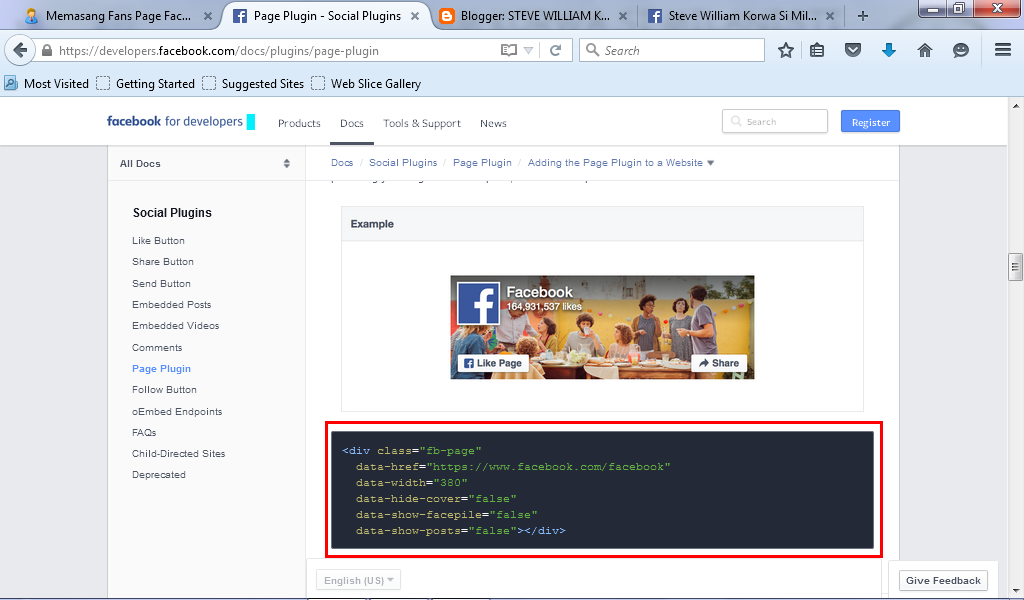Viewport: 1024px width, 600px height.
Task: Open the chat smiley icon in toolbar
Action: (x=961, y=50)
